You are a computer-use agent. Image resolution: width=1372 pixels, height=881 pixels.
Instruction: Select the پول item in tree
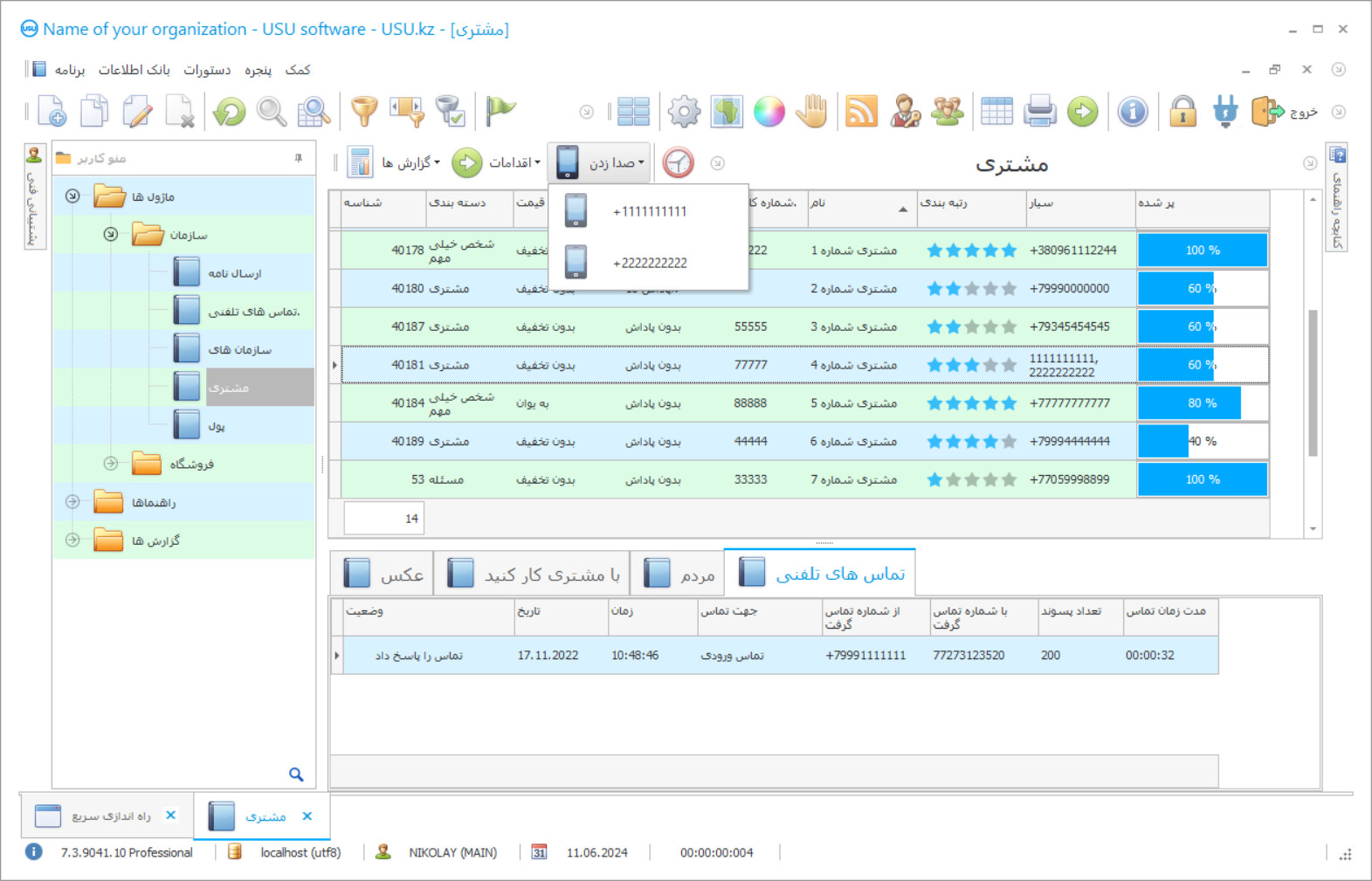(x=216, y=426)
